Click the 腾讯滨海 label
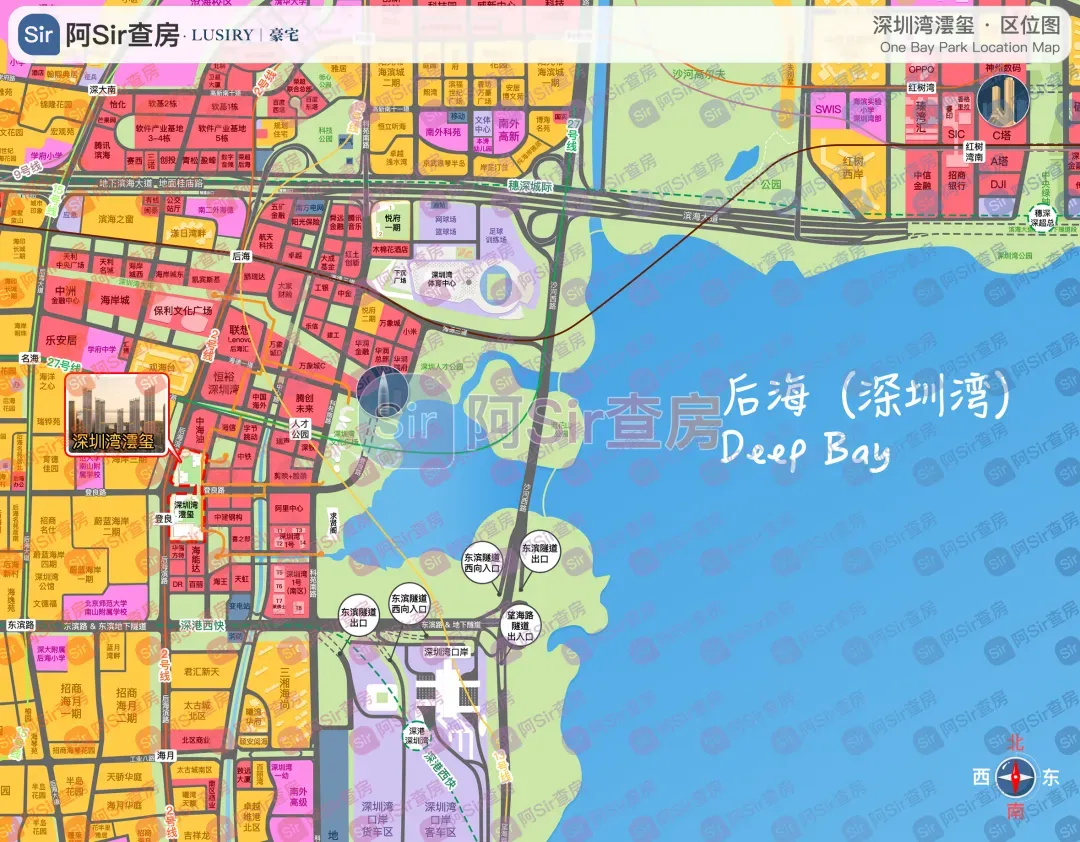The width and height of the screenshot is (1080, 842). pos(102,150)
